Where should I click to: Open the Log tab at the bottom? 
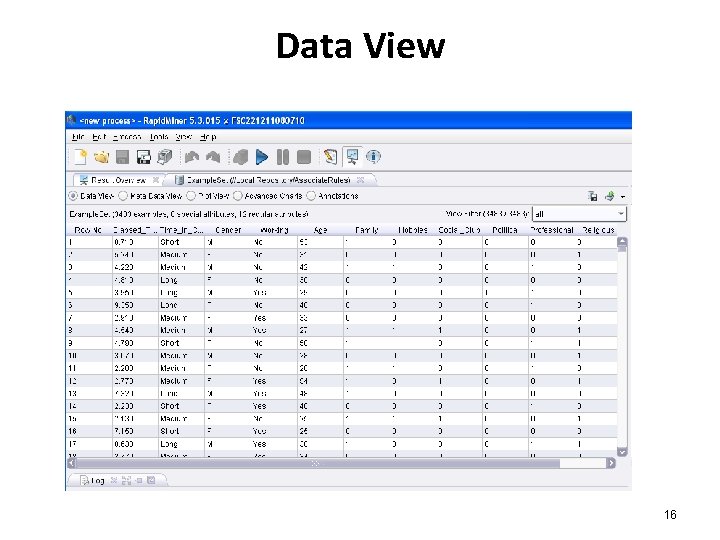point(92,480)
